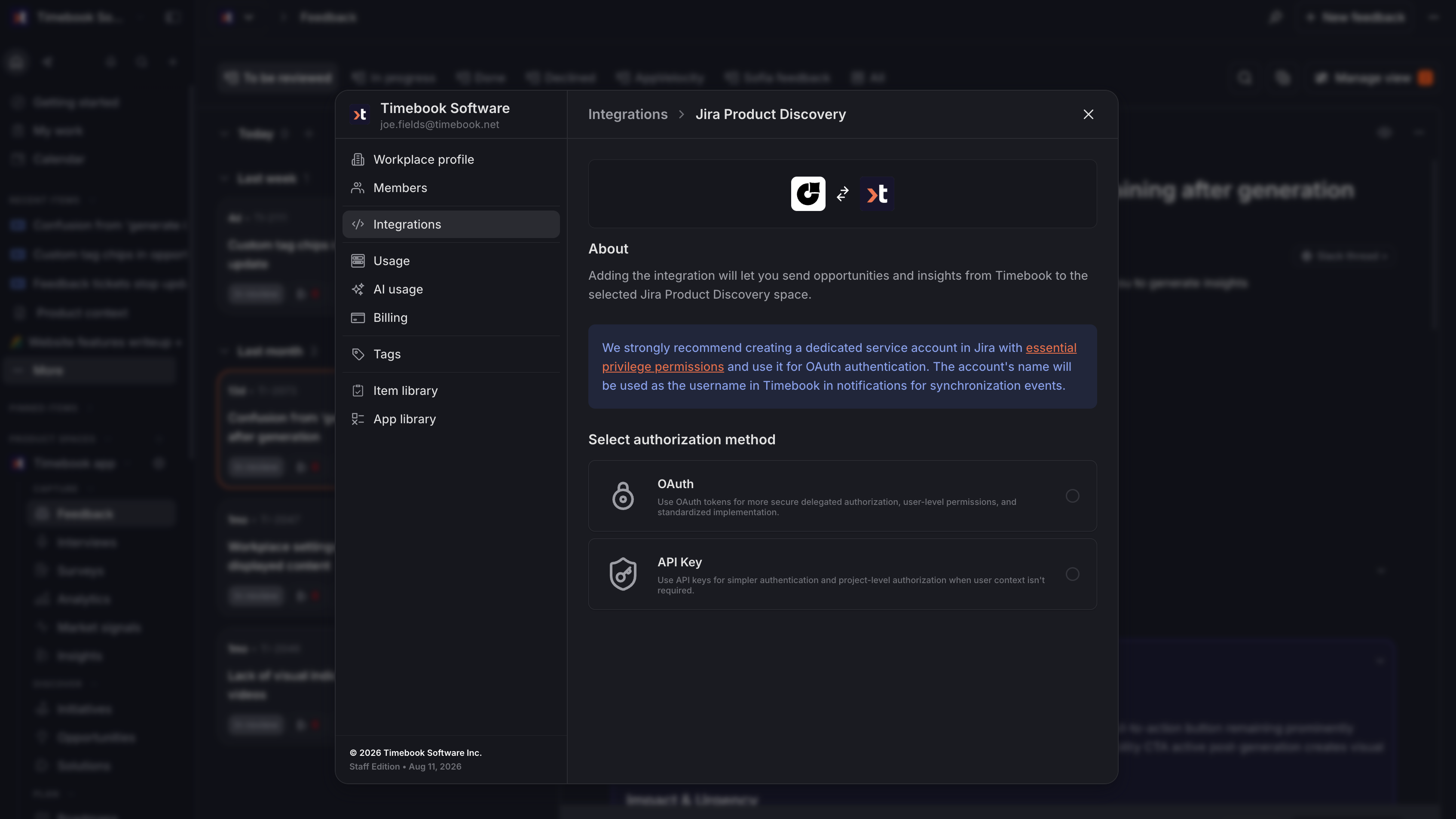Open the Tags settings
The width and height of the screenshot is (1456, 819).
click(450, 354)
